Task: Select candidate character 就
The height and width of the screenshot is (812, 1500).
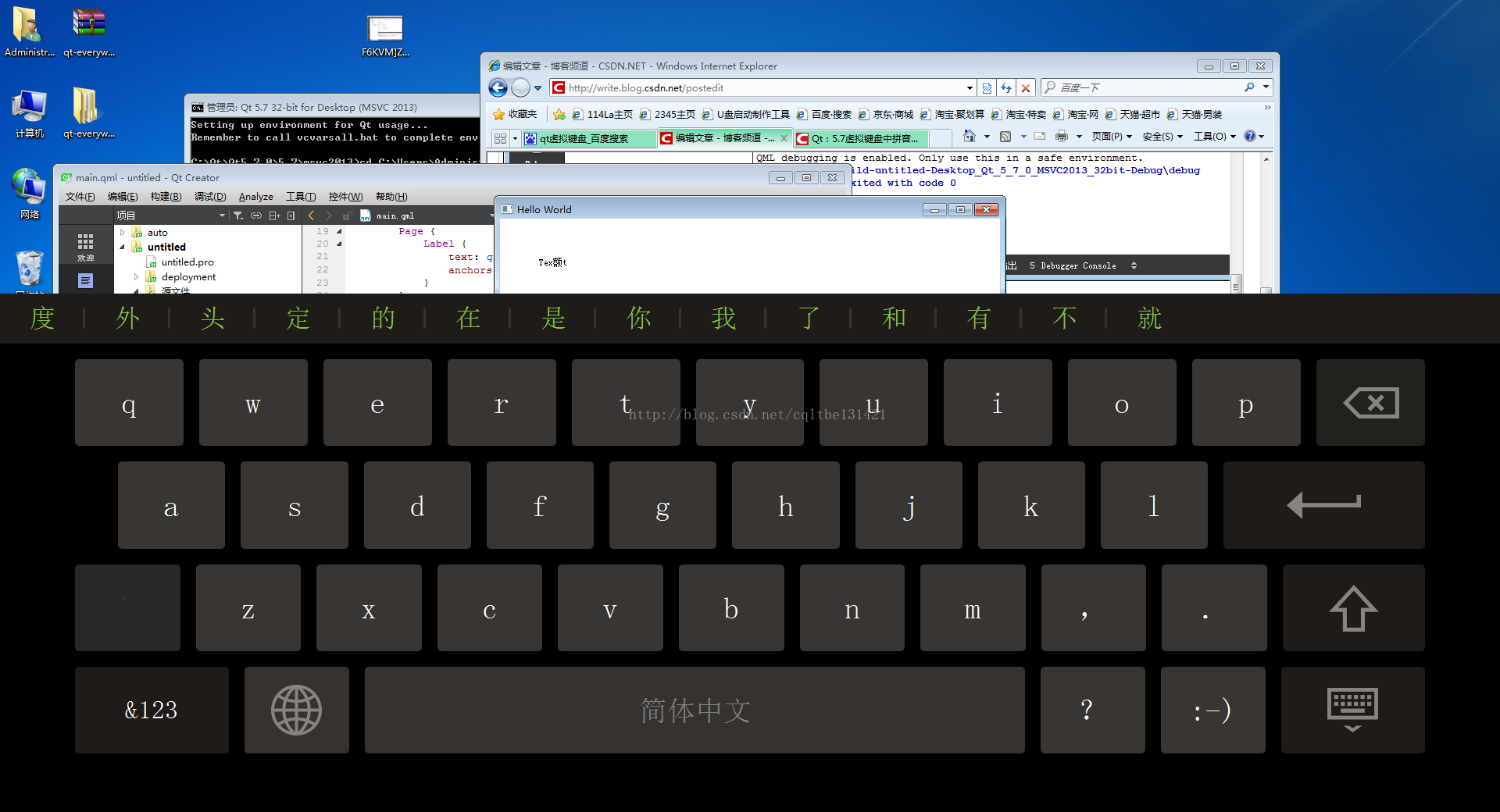Action: point(1149,319)
